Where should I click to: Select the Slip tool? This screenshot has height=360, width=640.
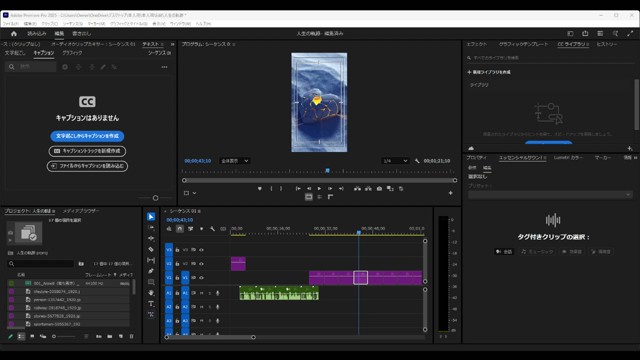click(x=151, y=260)
